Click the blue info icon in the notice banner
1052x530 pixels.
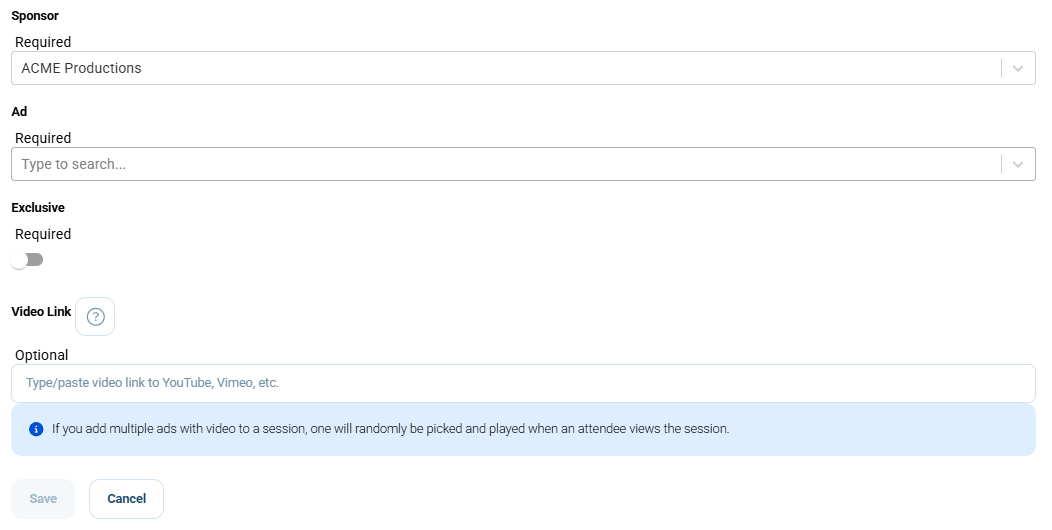(36, 429)
